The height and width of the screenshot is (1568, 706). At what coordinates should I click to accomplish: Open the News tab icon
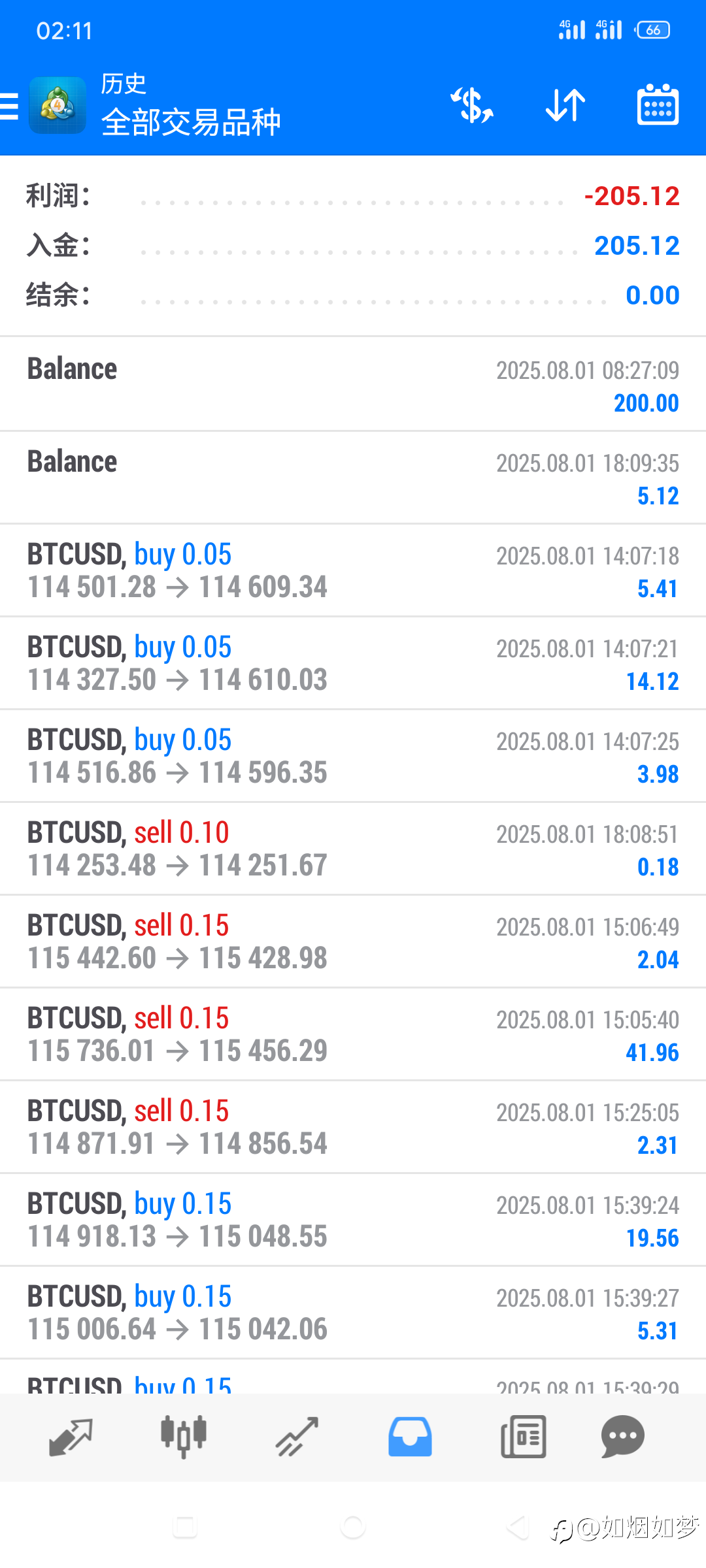point(523,1437)
